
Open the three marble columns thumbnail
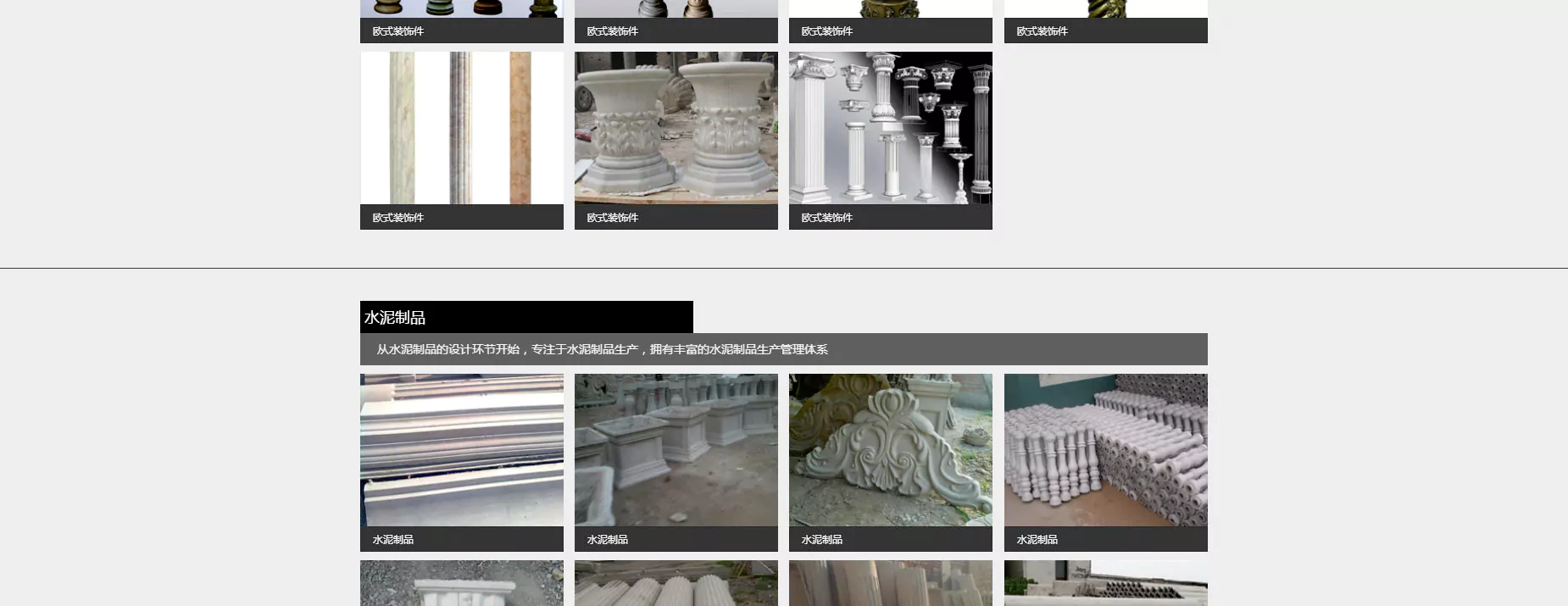pos(461,128)
